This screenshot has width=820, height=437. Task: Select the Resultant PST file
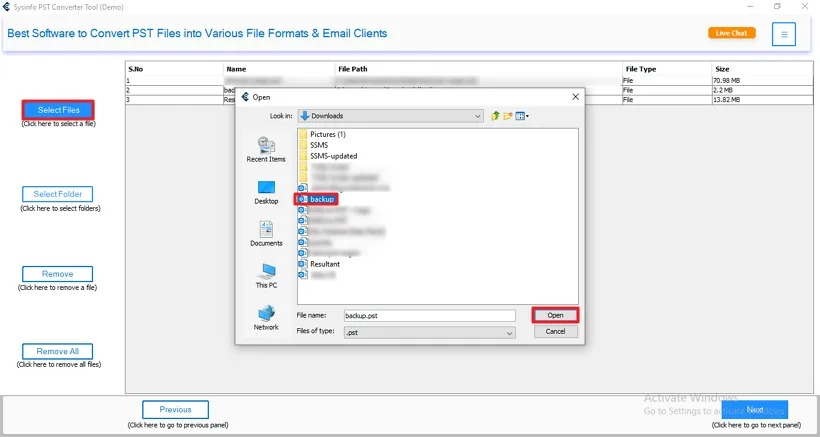(320, 264)
